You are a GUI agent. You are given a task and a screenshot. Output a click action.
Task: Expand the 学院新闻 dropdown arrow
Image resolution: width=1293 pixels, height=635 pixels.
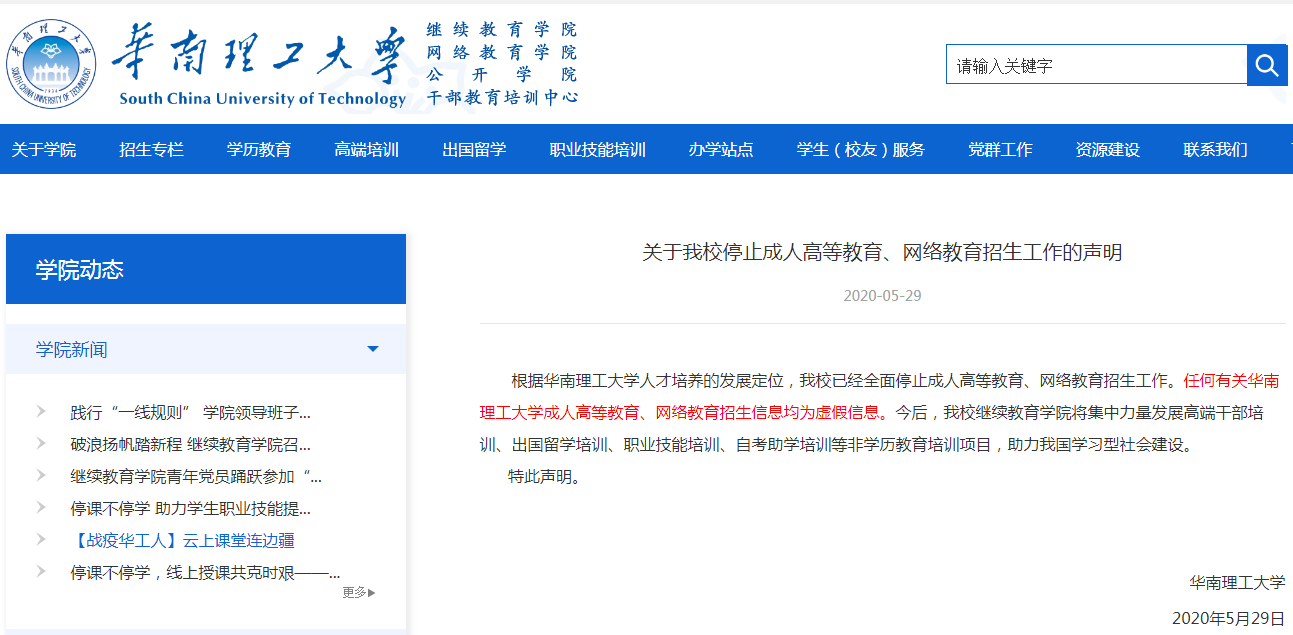point(373,349)
